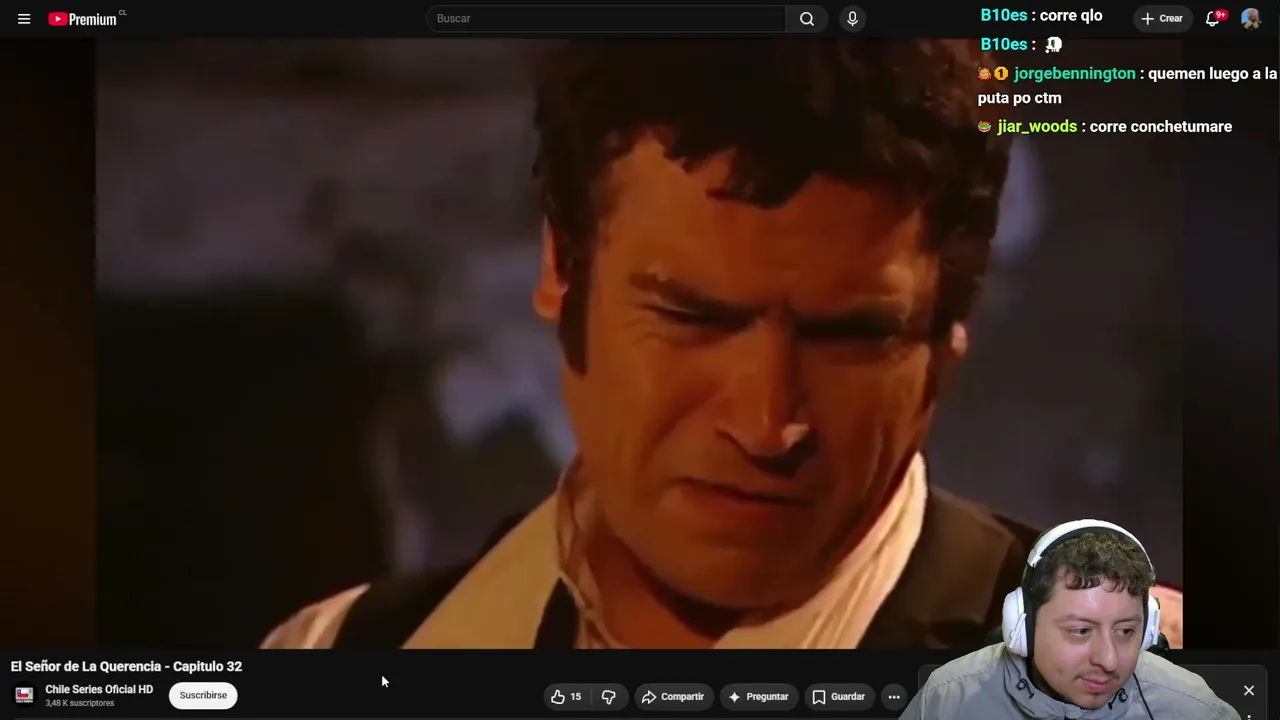This screenshot has height=720, width=1280.
Task: Open Chile Series Oficial HD channel name
Action: (x=99, y=689)
